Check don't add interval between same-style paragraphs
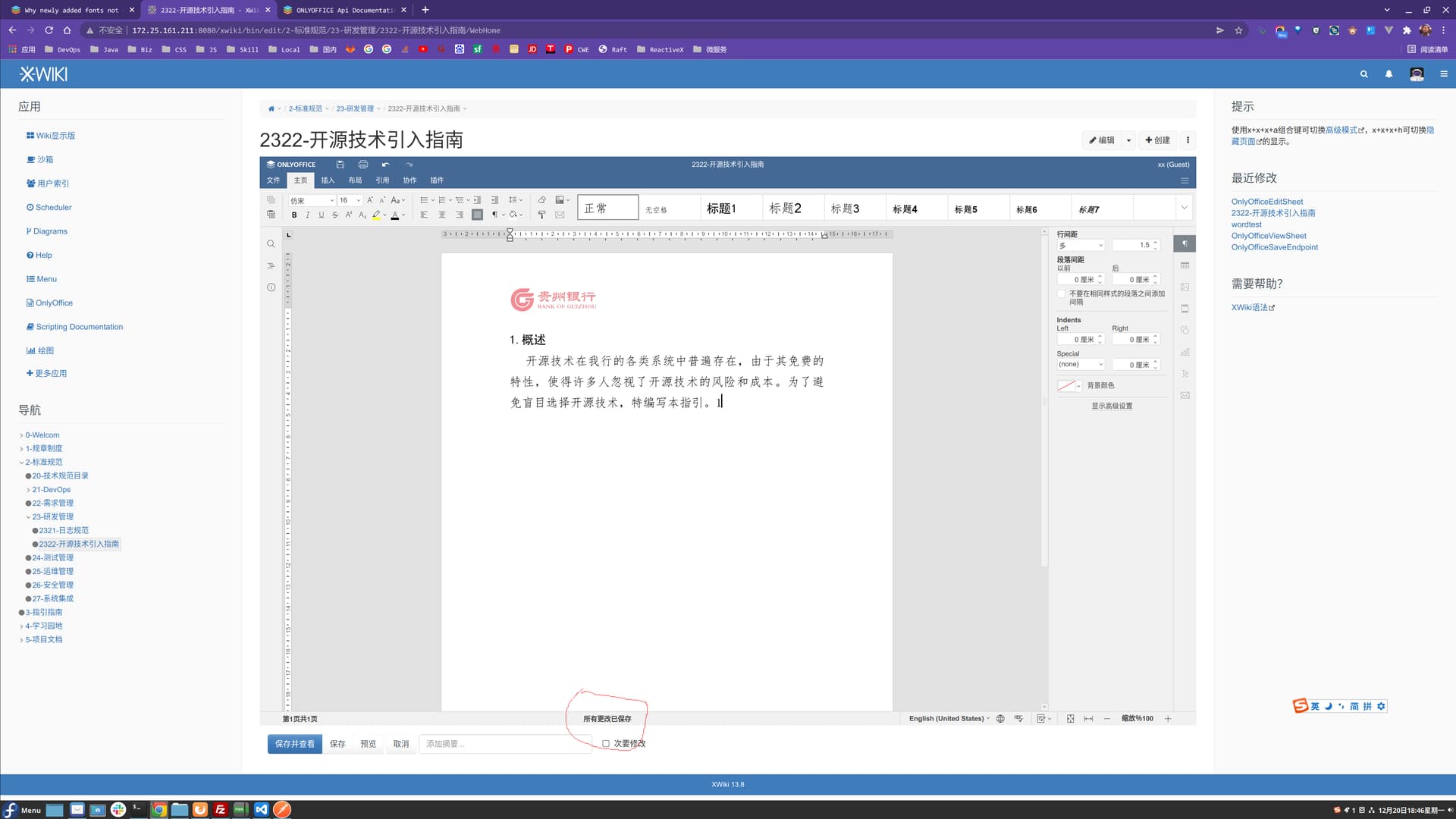The image size is (1456, 819). coord(1061,293)
